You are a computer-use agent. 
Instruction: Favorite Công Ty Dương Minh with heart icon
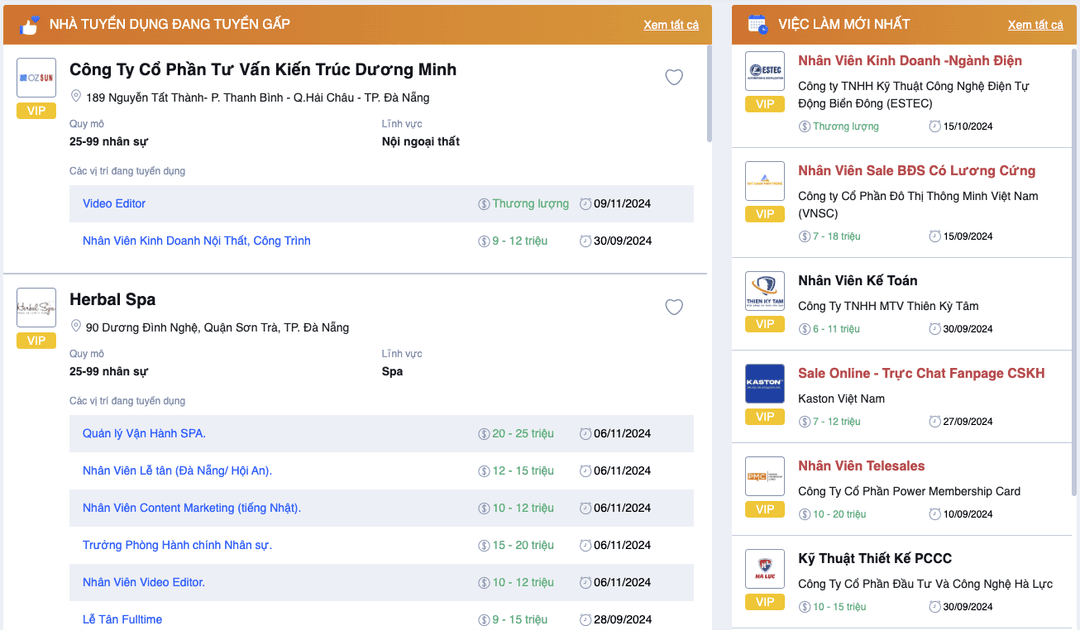674,77
